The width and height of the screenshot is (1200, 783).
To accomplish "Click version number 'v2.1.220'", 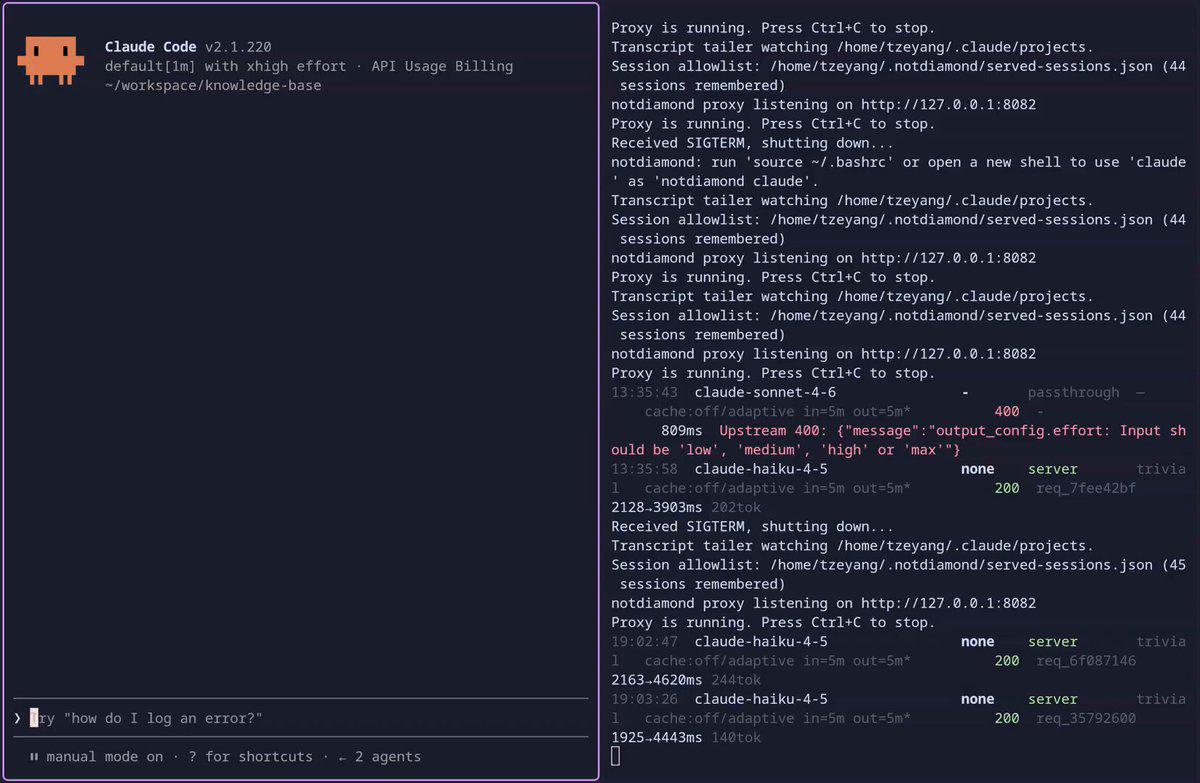I will pyautogui.click(x=238, y=47).
